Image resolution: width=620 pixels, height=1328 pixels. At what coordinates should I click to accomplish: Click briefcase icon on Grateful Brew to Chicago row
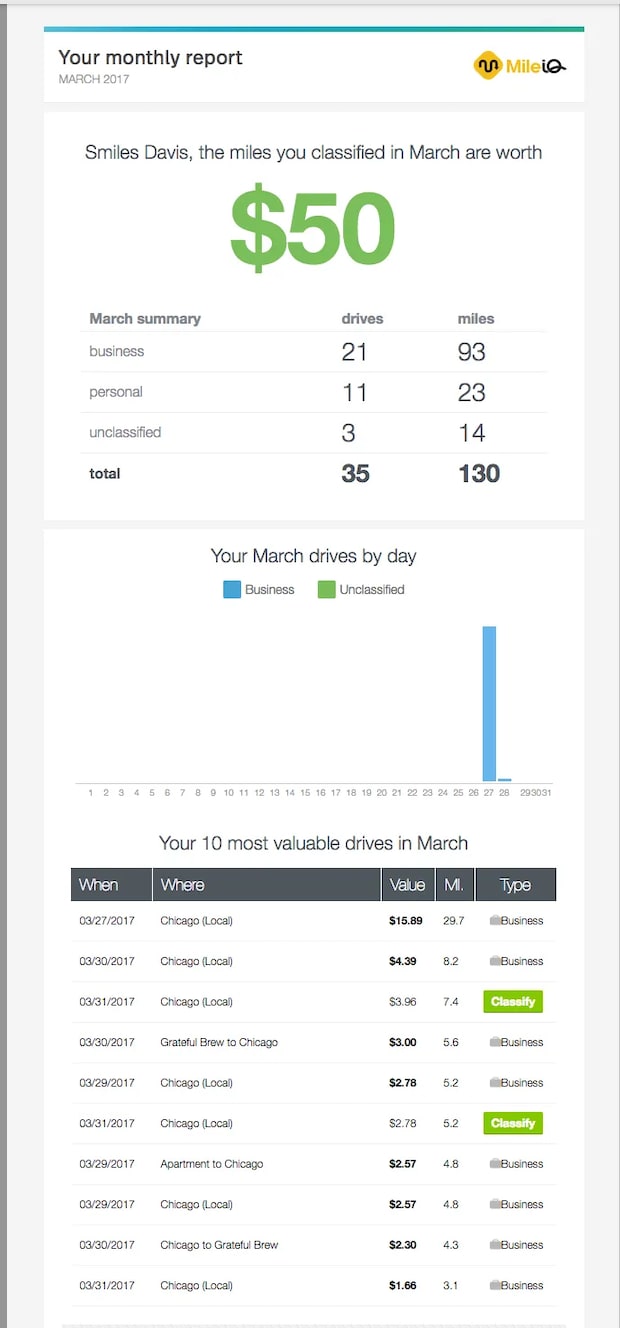[x=494, y=1043]
